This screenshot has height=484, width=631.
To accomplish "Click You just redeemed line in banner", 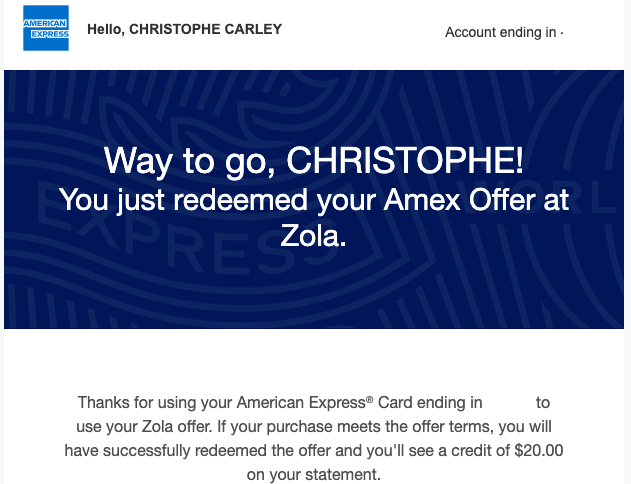I will coord(200,199).
